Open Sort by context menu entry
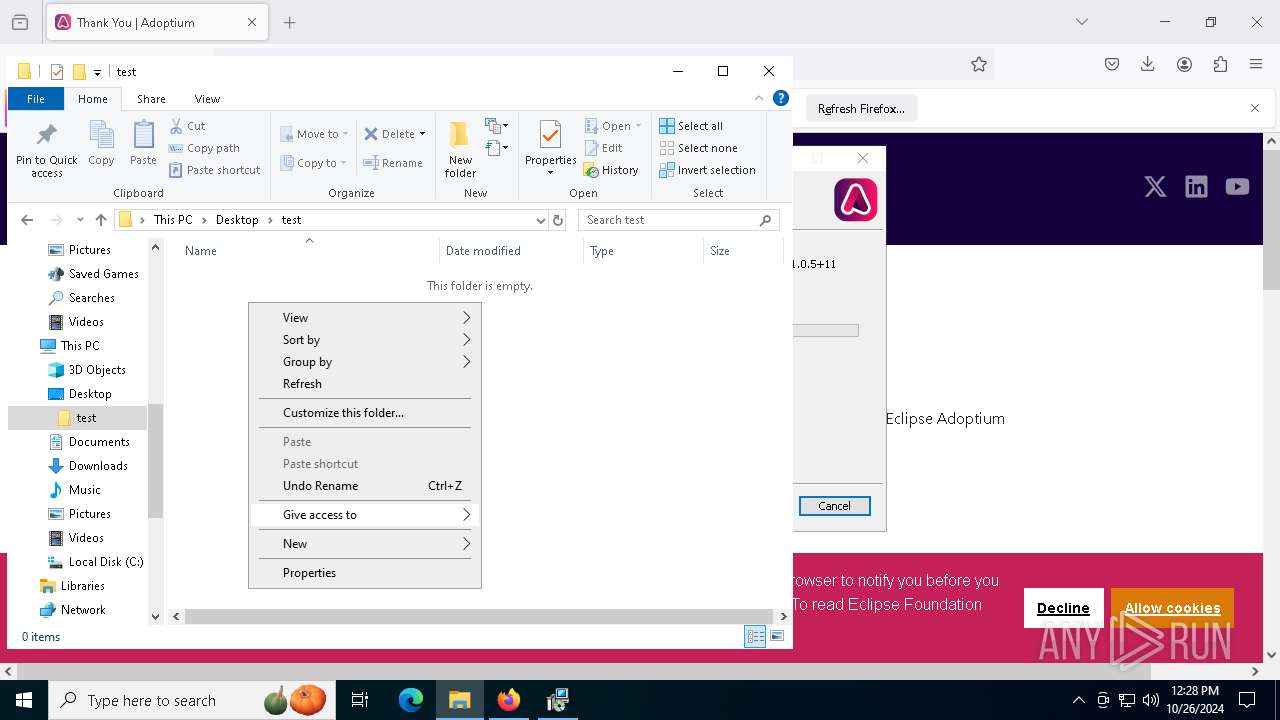Image resolution: width=1280 pixels, height=720 pixels. click(365, 340)
